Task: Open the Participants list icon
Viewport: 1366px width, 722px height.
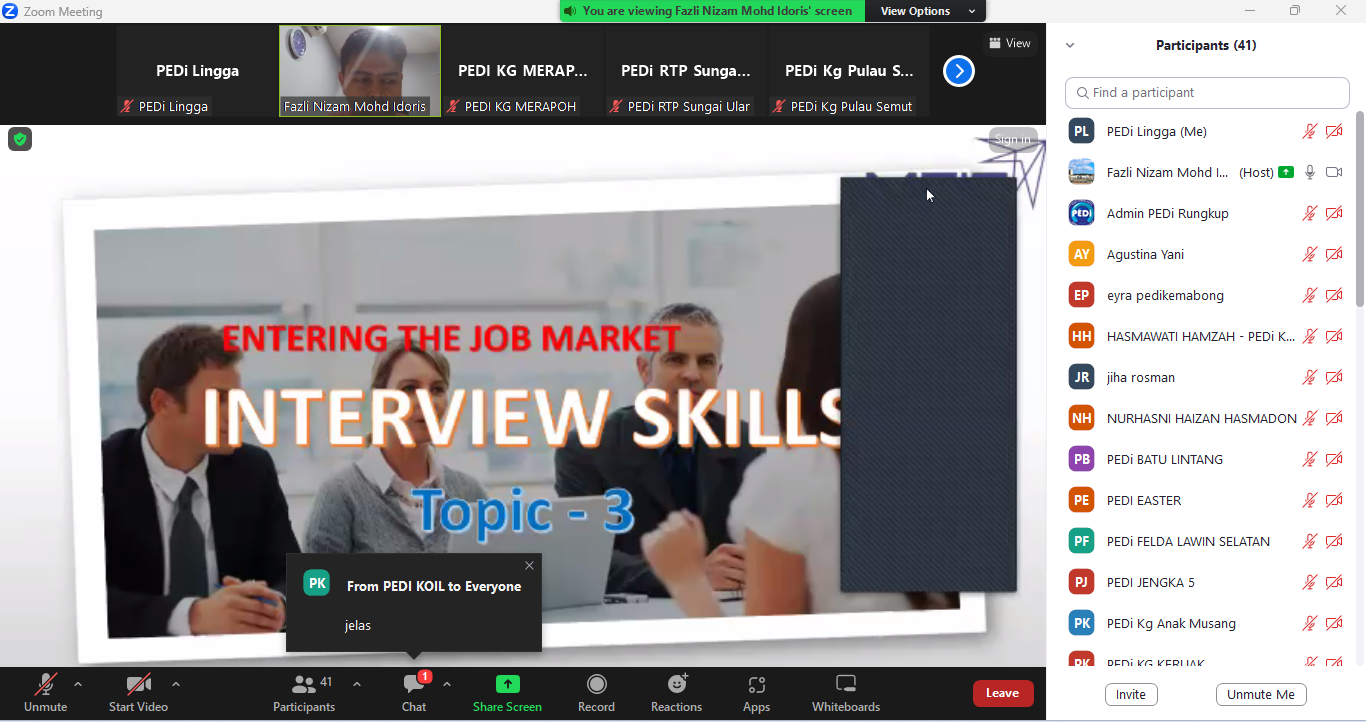Action: tap(304, 685)
